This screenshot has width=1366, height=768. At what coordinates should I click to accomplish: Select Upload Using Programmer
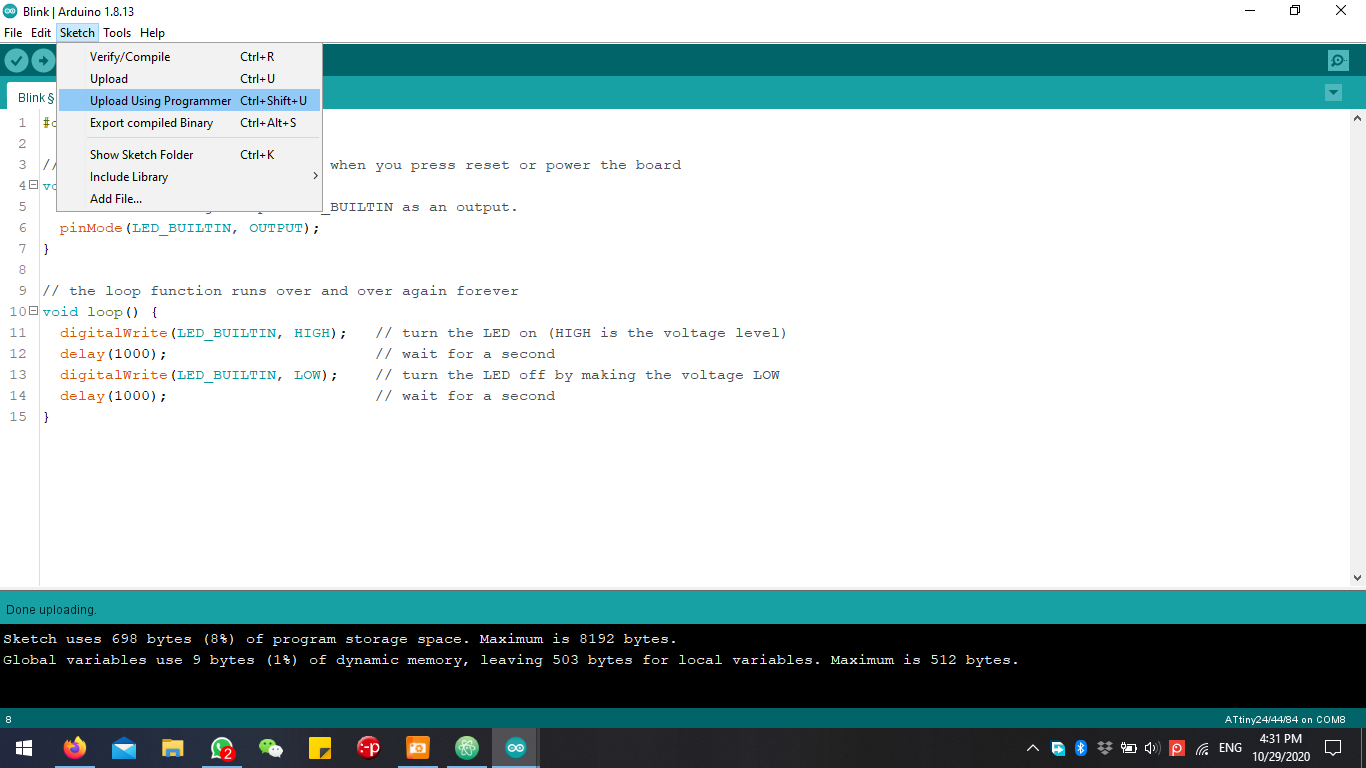[190, 101]
